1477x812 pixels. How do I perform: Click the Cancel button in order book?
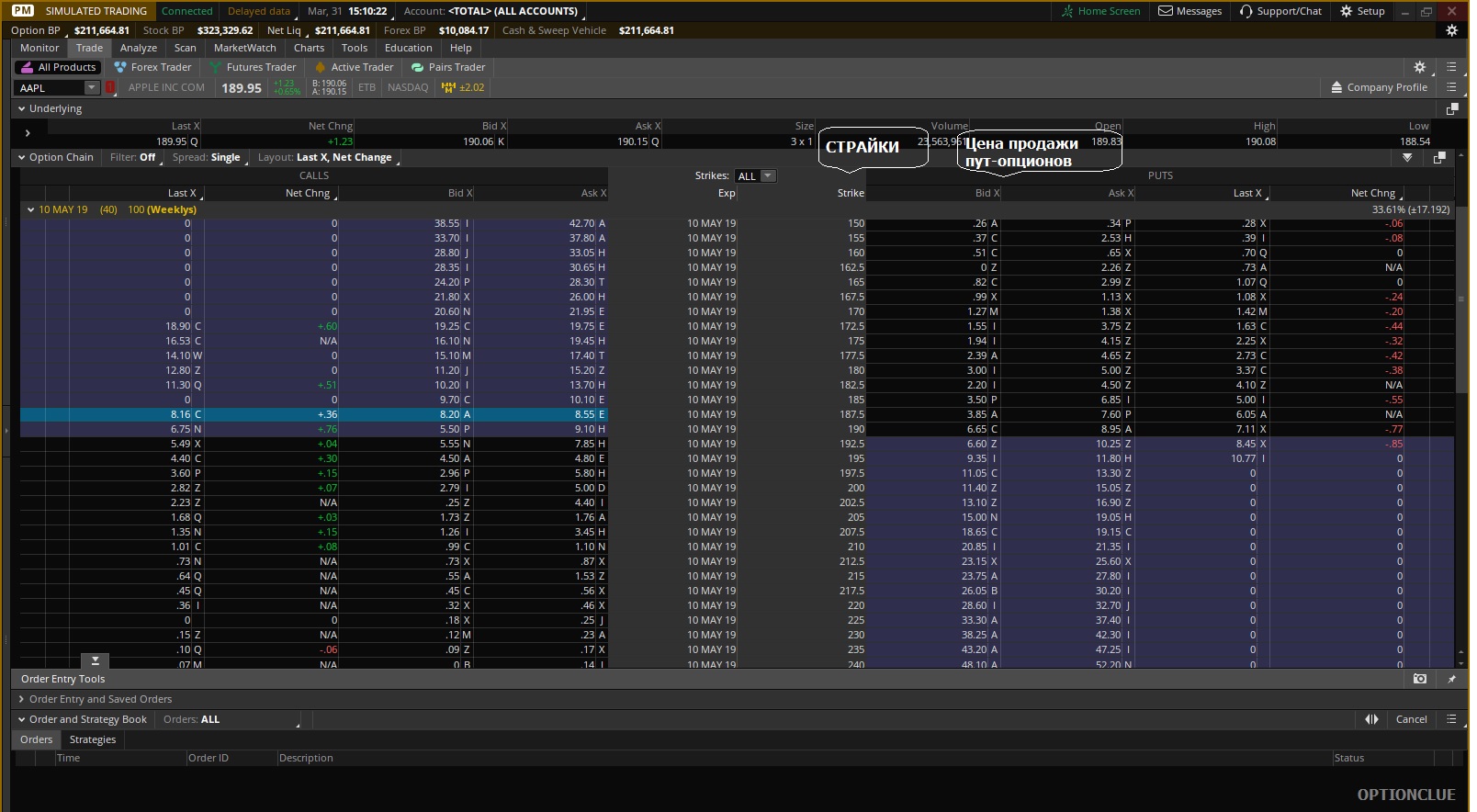click(x=1411, y=719)
